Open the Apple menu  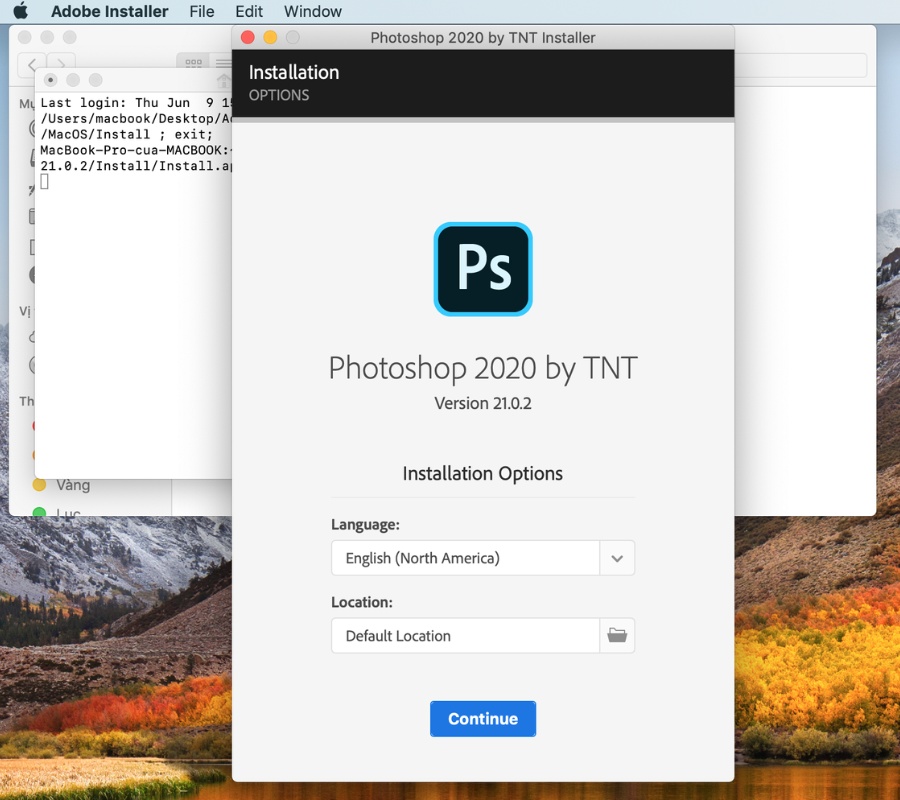coord(20,12)
